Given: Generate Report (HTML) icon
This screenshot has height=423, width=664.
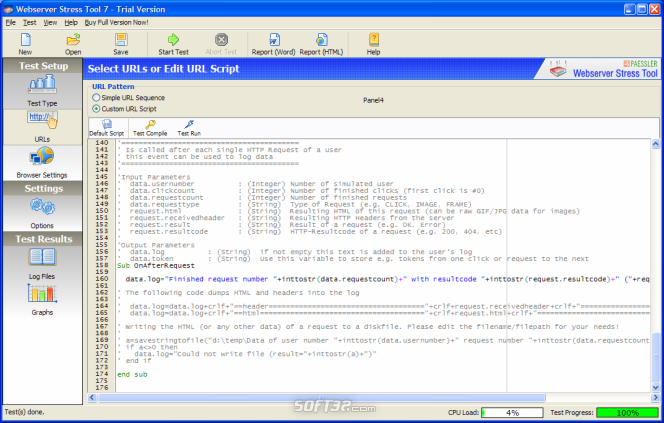Looking at the screenshot, I should (x=321, y=40).
